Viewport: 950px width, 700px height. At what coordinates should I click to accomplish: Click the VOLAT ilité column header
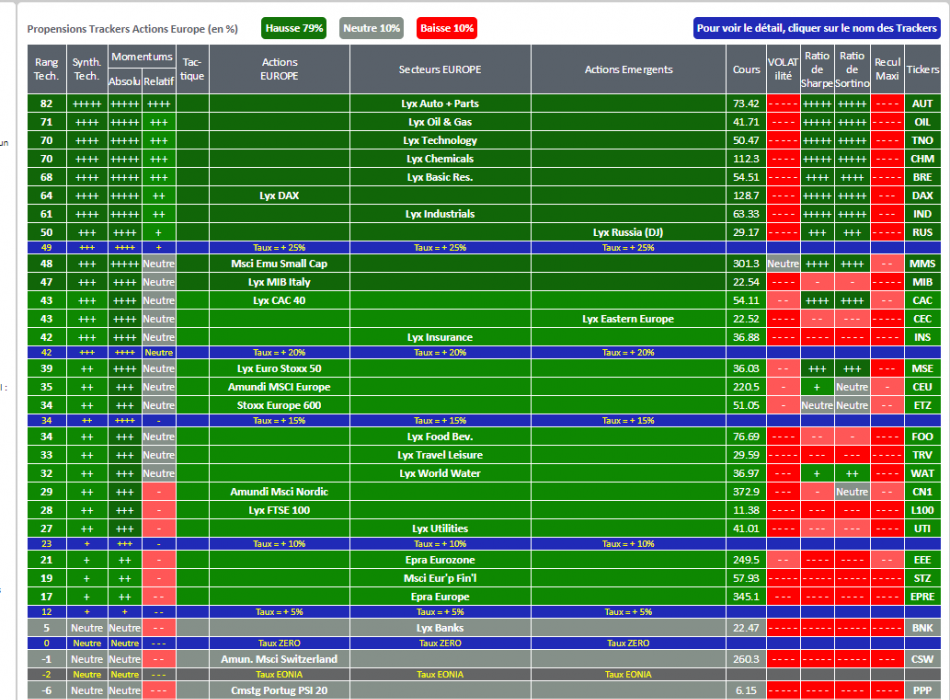(x=783, y=69)
